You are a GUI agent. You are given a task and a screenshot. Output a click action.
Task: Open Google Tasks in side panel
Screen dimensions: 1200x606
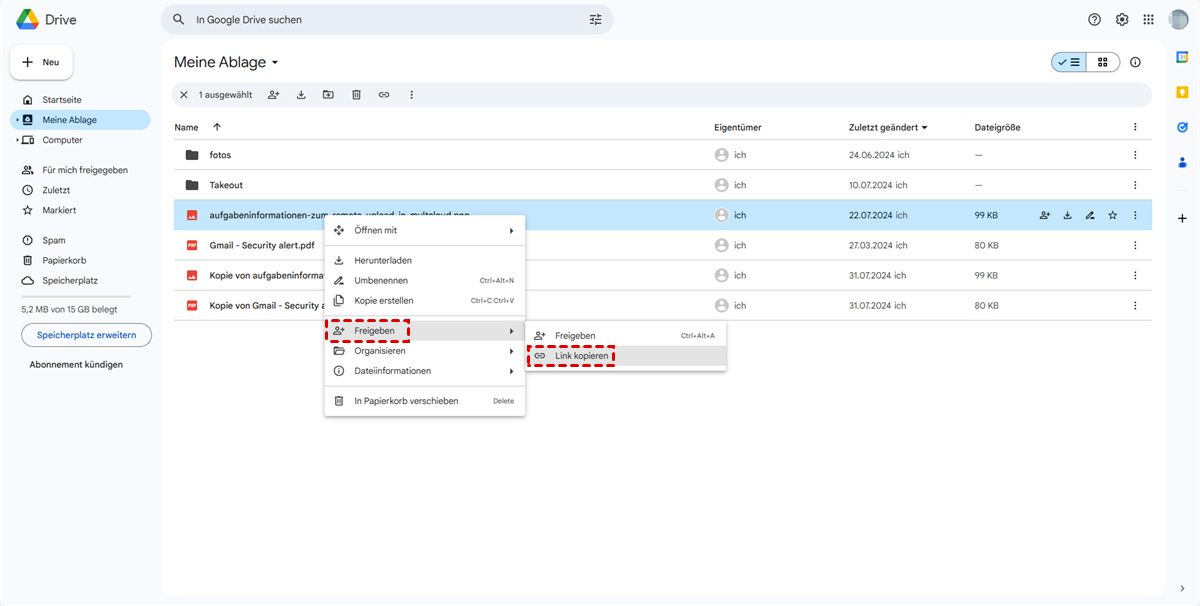[x=1182, y=127]
